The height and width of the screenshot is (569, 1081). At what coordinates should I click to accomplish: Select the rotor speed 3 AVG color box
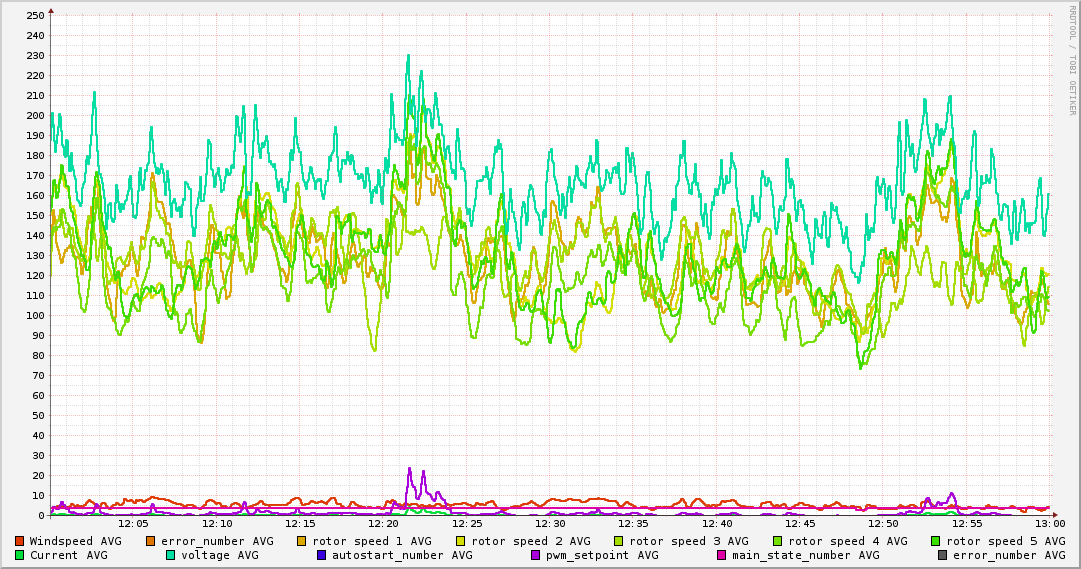point(619,541)
